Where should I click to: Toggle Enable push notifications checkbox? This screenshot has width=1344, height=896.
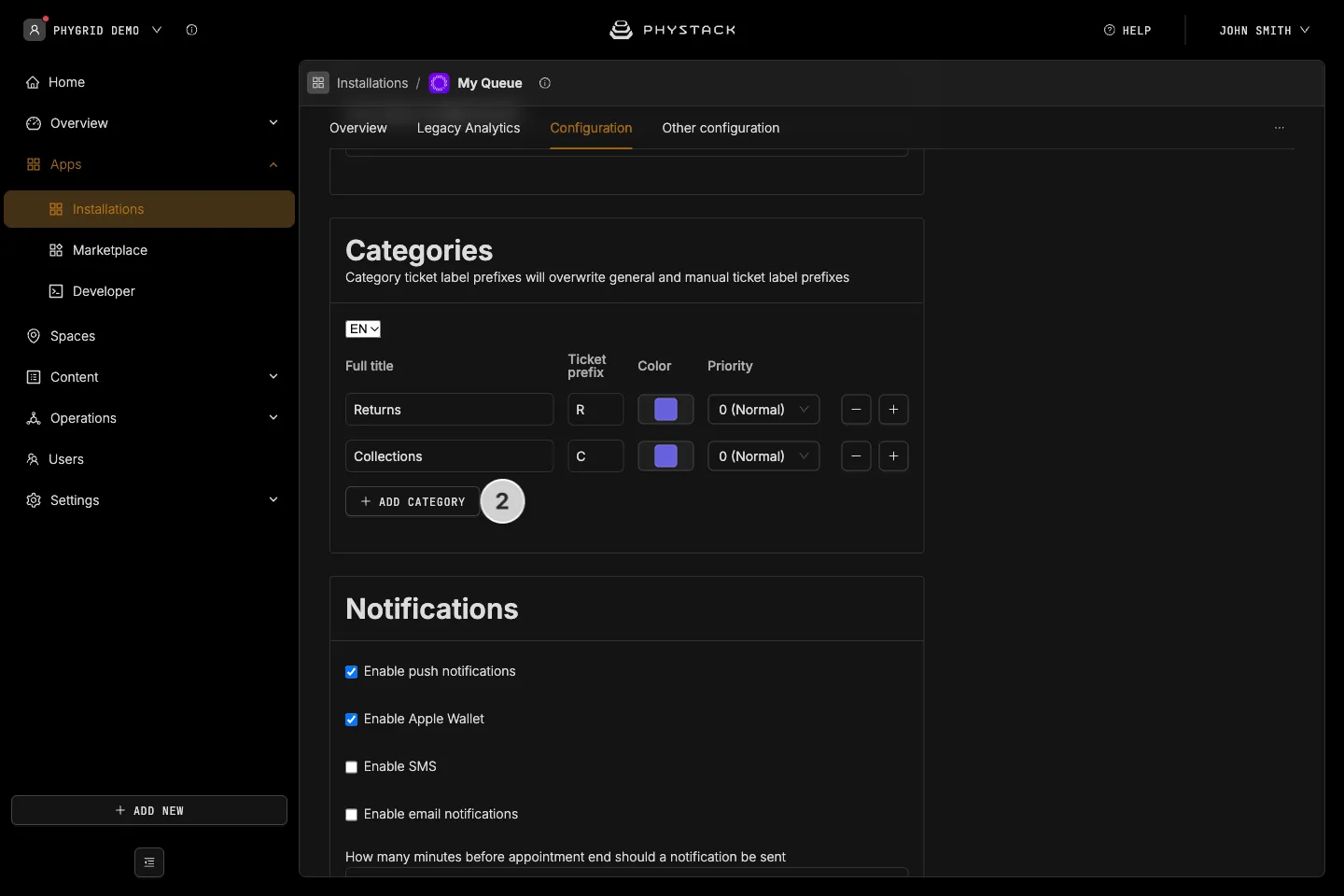click(352, 672)
